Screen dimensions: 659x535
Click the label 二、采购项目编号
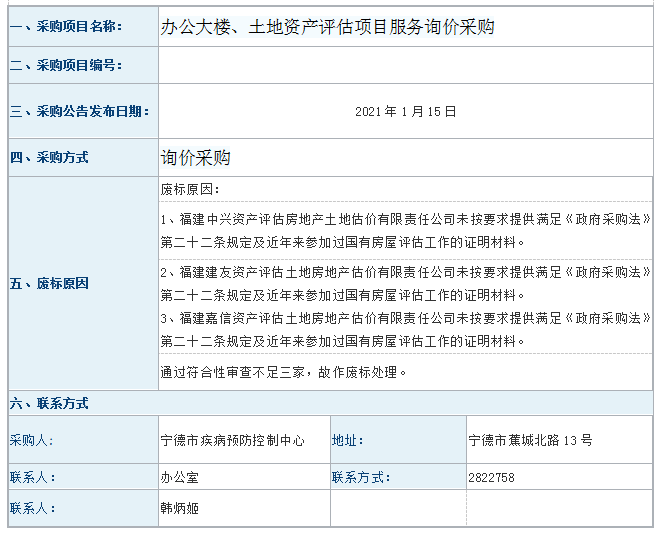pos(66,65)
